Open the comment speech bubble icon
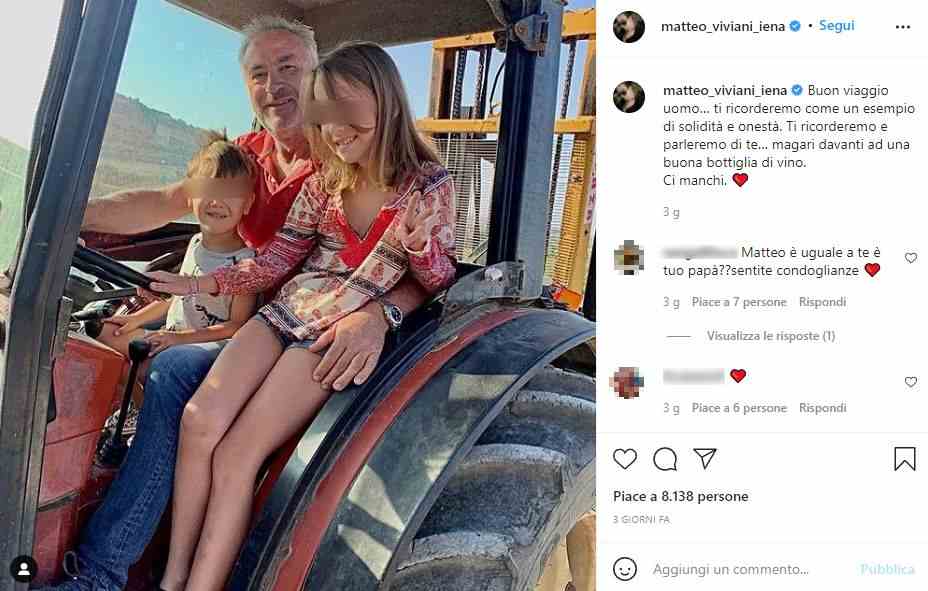 (665, 459)
